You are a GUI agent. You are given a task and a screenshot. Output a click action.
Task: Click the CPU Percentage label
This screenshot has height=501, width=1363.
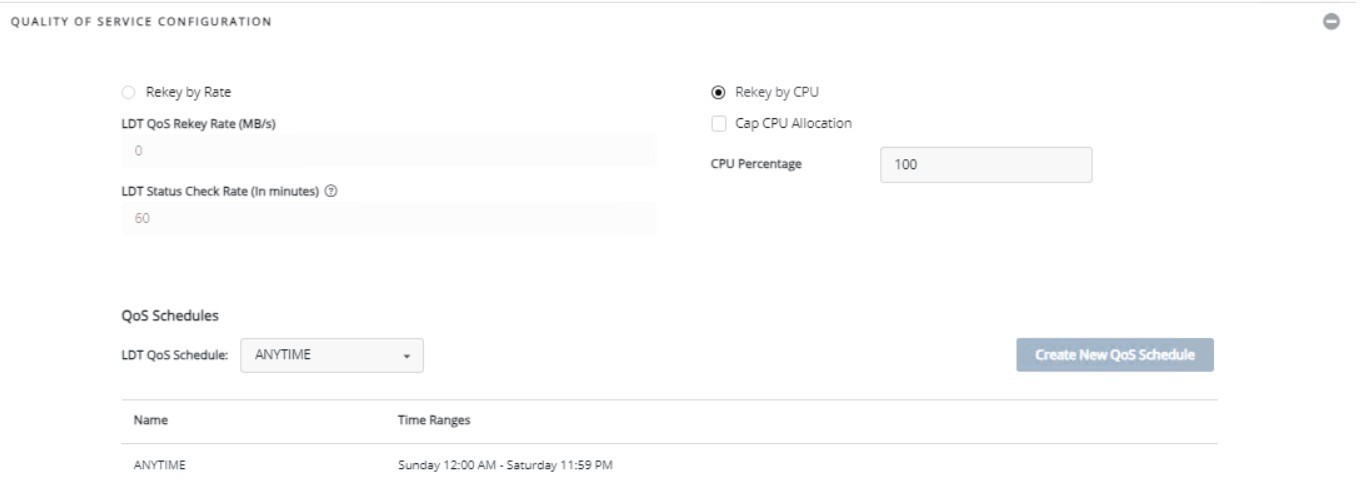coord(756,165)
